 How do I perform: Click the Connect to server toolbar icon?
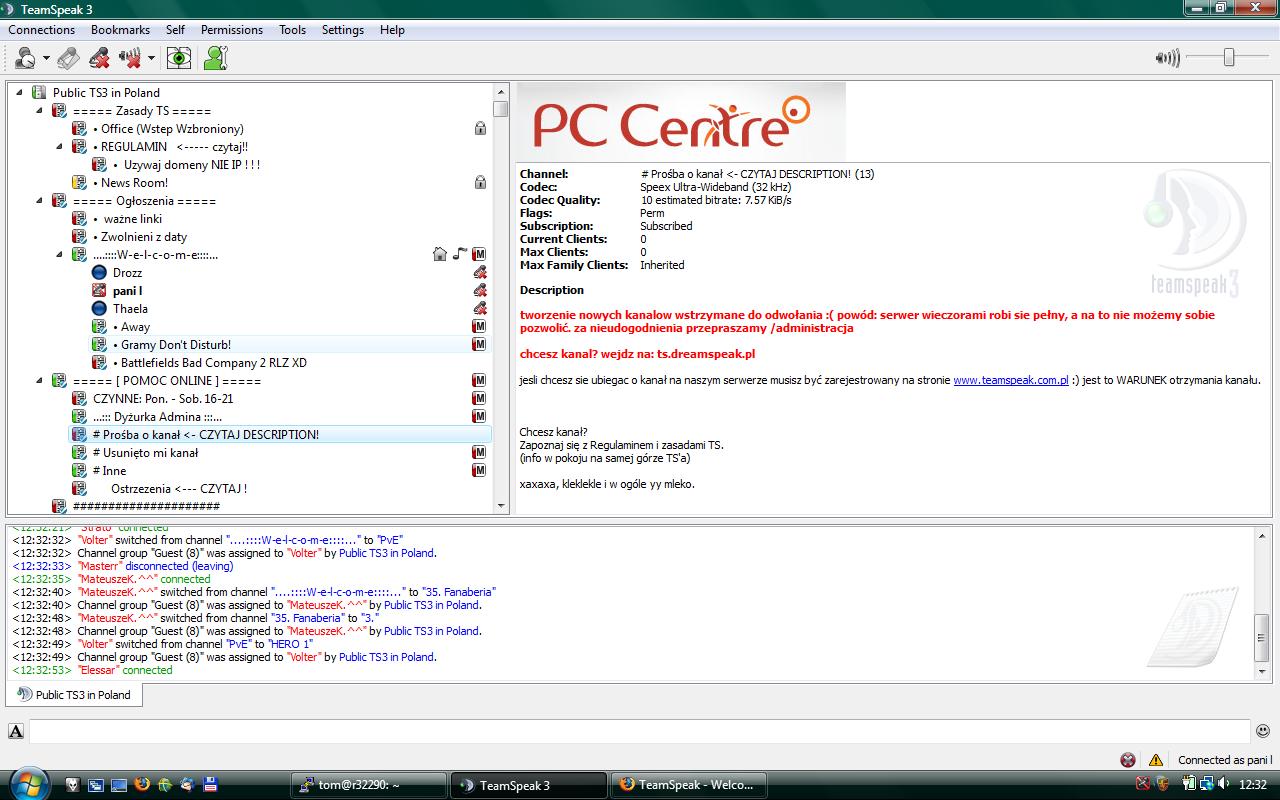click(24, 58)
